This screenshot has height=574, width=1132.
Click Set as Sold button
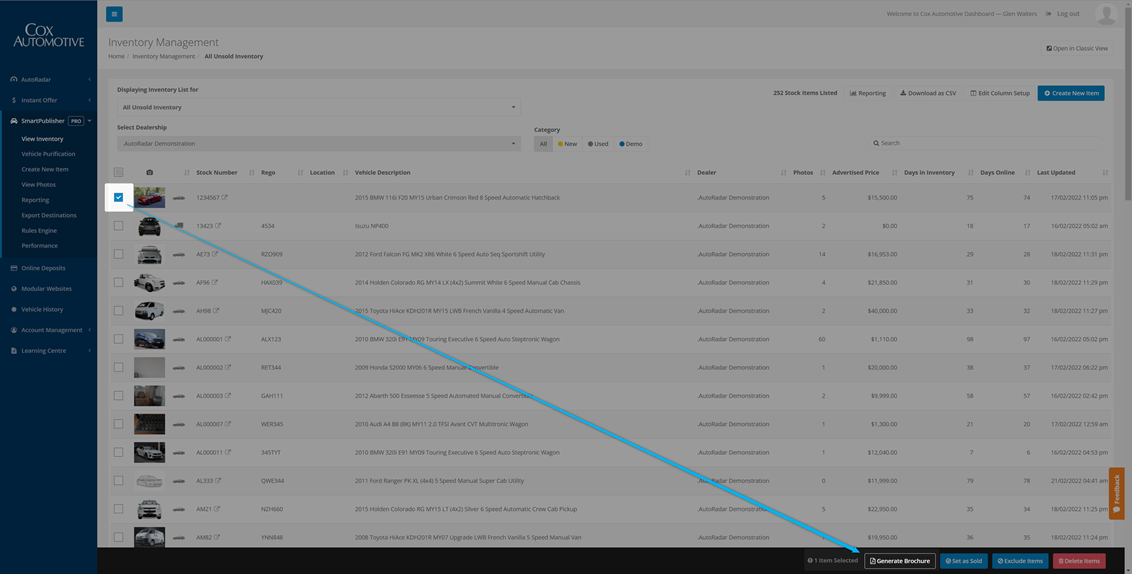pos(964,561)
